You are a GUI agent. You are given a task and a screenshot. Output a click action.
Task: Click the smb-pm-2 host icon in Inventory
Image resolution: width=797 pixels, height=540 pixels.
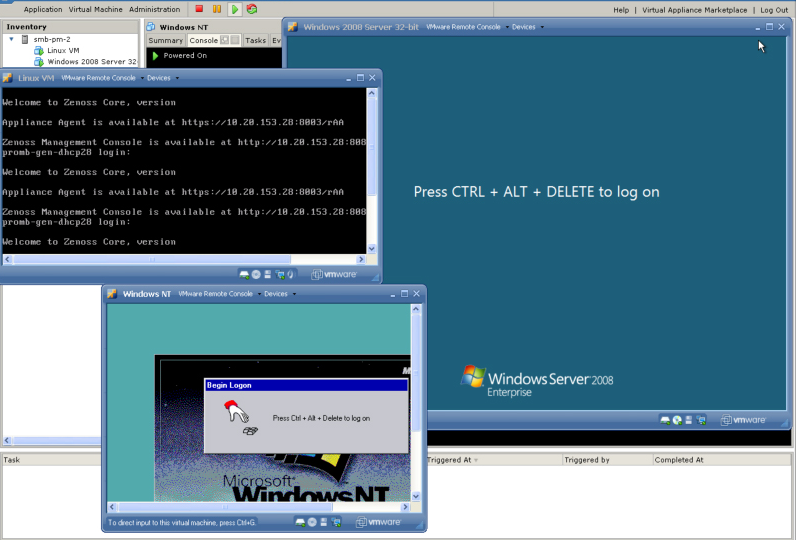point(24,39)
